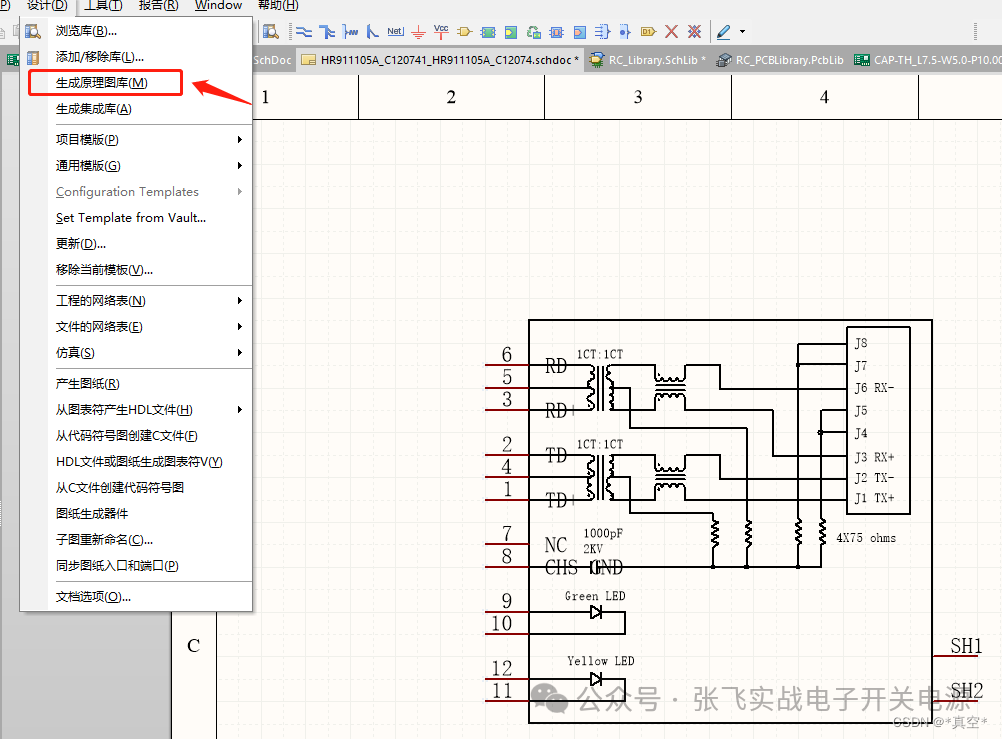Open the drawing pen dropdown arrow
The height and width of the screenshot is (739, 1002).
tap(740, 31)
